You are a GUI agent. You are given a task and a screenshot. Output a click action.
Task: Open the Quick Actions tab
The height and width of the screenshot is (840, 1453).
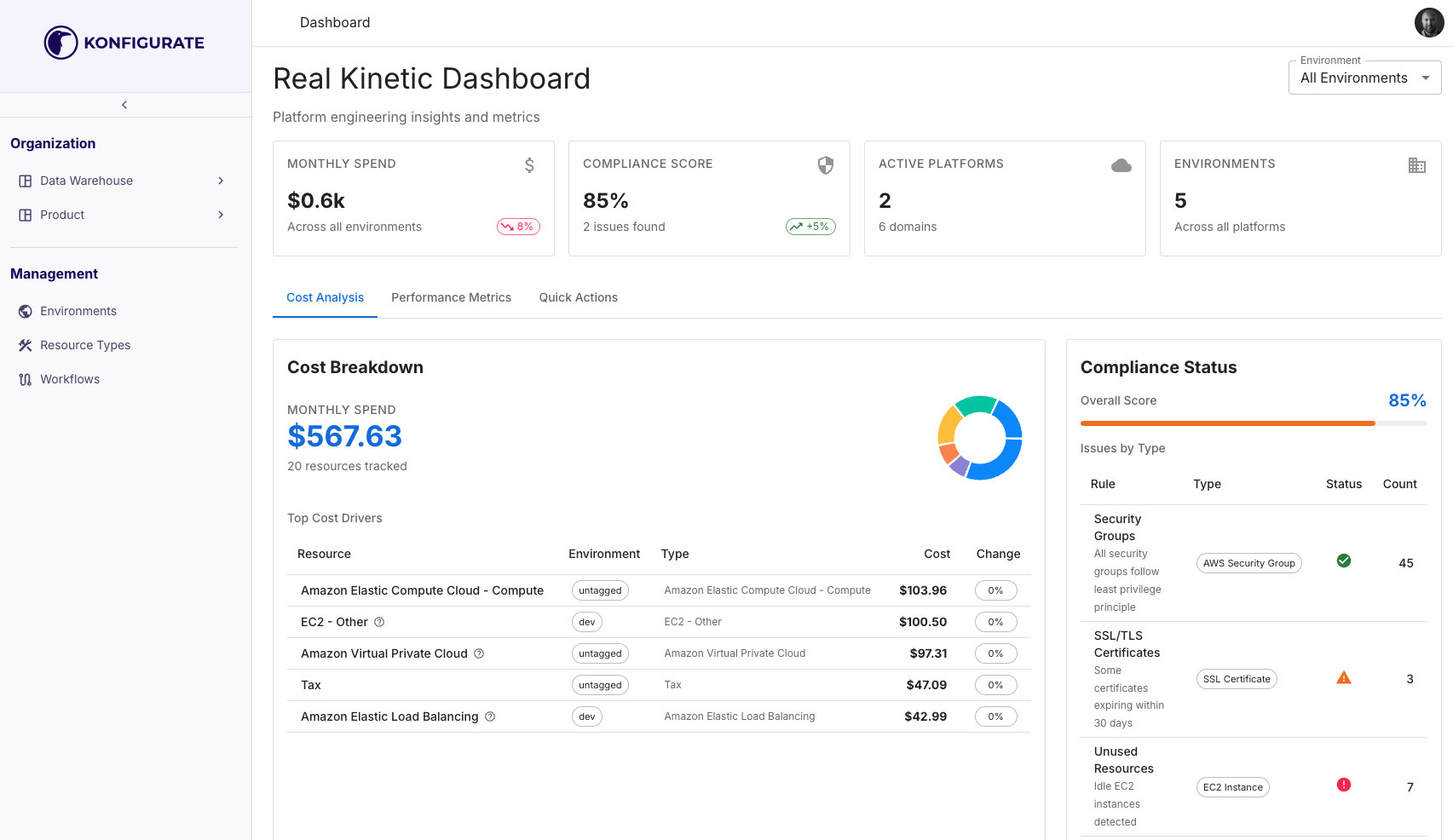click(578, 297)
